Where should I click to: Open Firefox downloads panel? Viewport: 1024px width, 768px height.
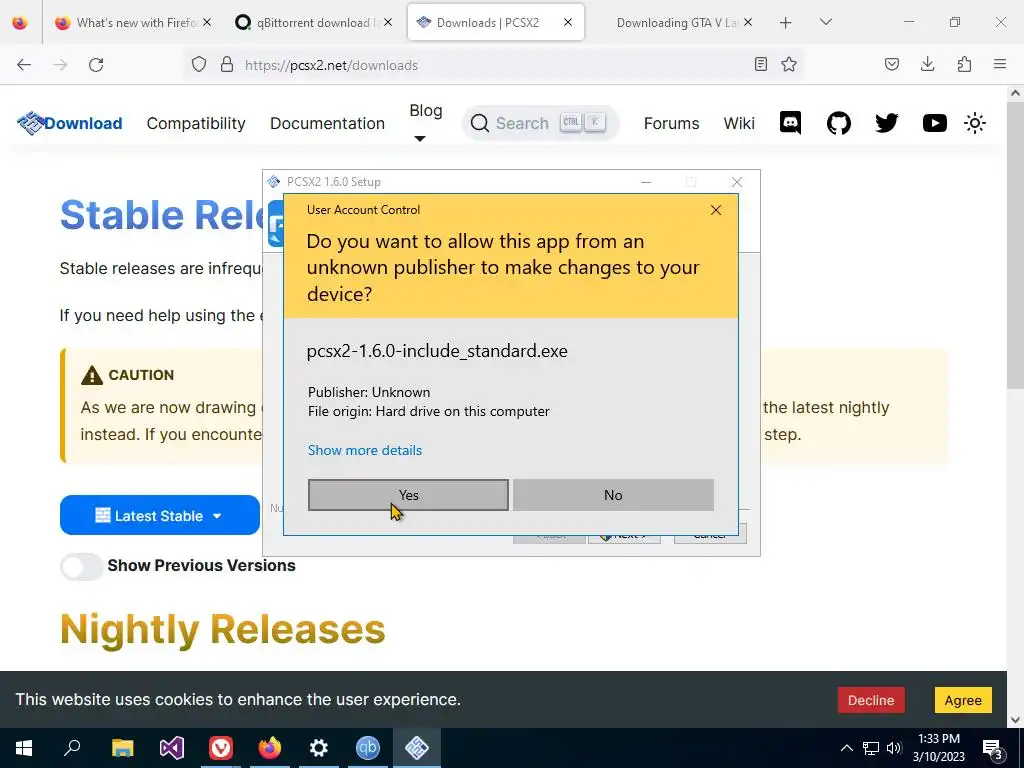coord(927,64)
